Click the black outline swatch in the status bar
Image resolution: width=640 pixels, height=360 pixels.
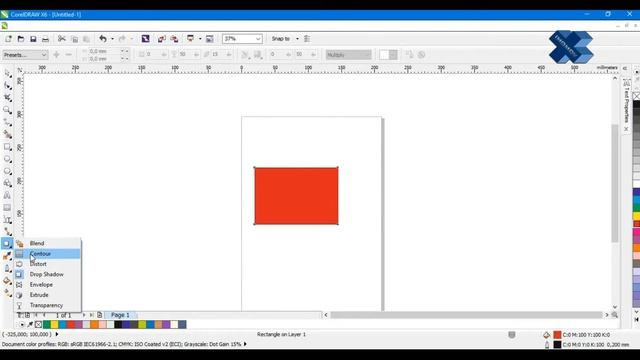click(558, 344)
